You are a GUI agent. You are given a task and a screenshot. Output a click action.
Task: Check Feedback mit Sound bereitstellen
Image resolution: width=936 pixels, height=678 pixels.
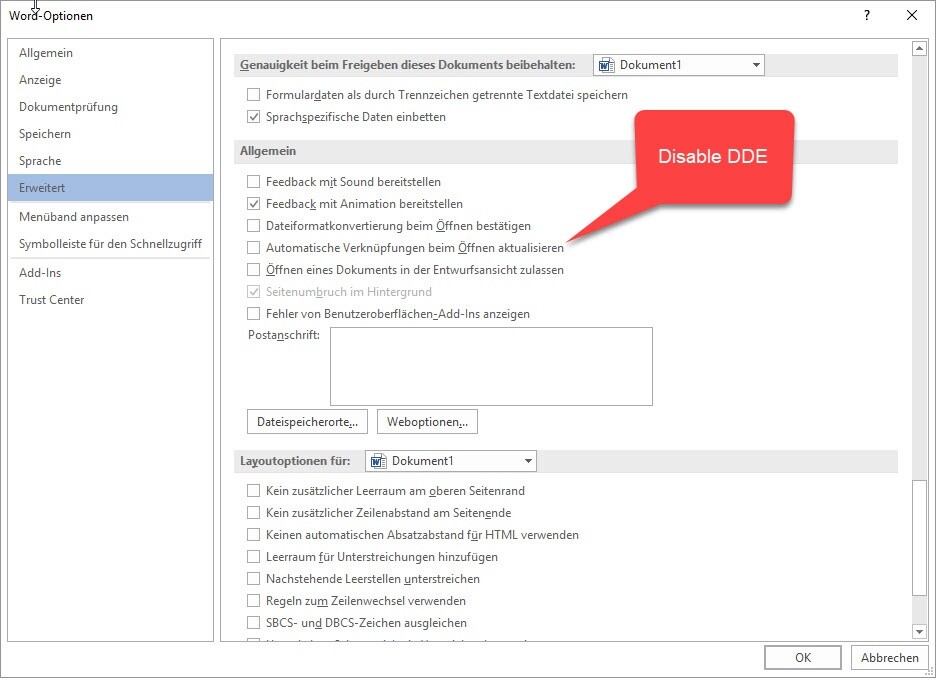(253, 182)
